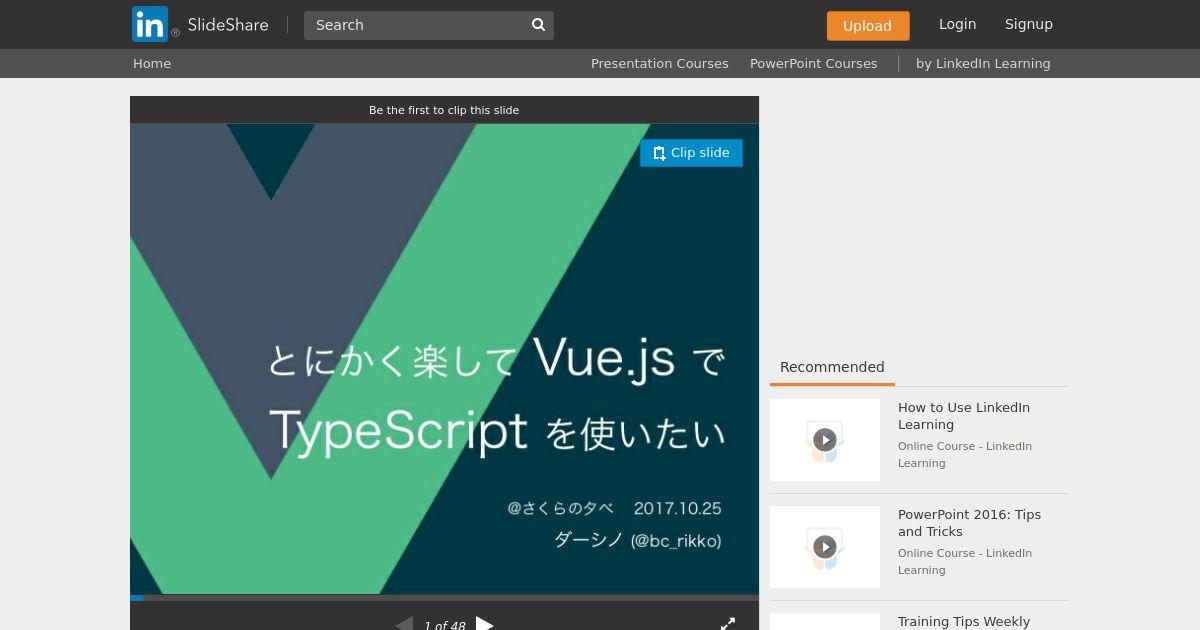Open the LinkedIn SlideShare logo home

pos(200,24)
